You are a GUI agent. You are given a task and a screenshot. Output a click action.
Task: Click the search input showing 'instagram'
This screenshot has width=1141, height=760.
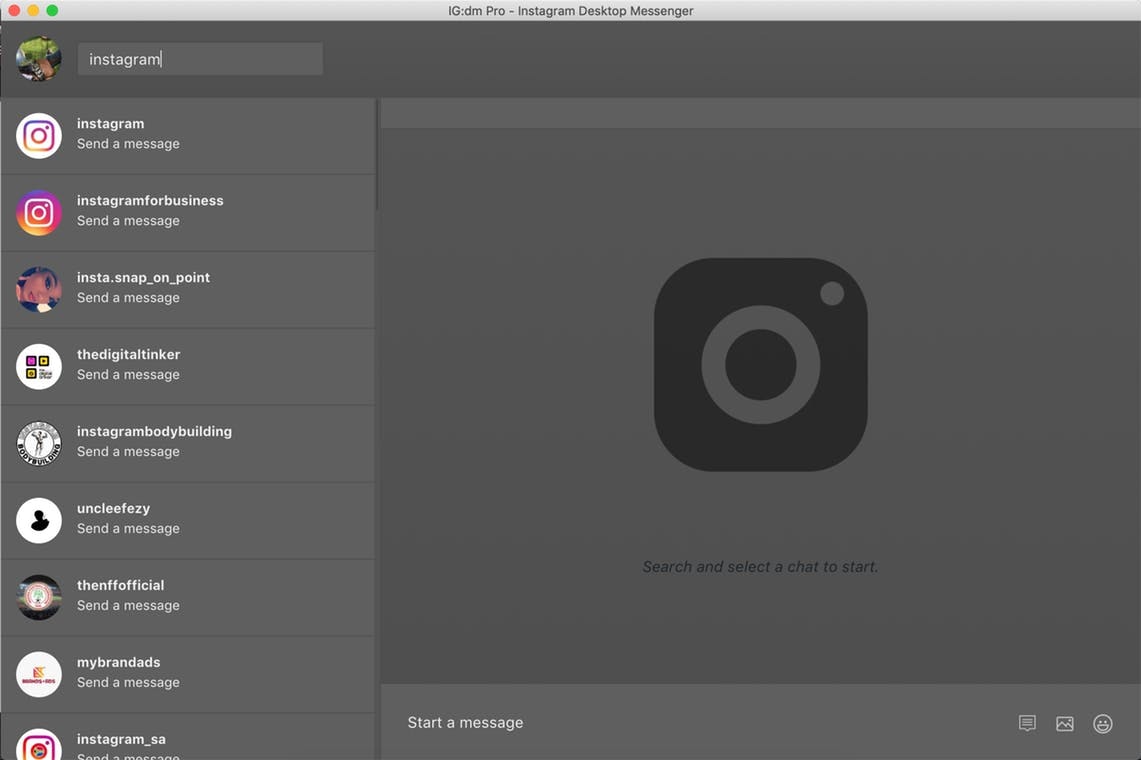pyautogui.click(x=199, y=58)
